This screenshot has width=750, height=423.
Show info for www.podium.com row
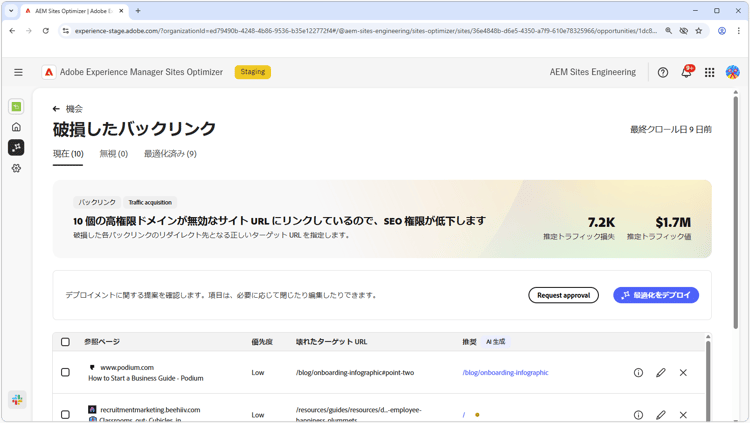(638, 373)
